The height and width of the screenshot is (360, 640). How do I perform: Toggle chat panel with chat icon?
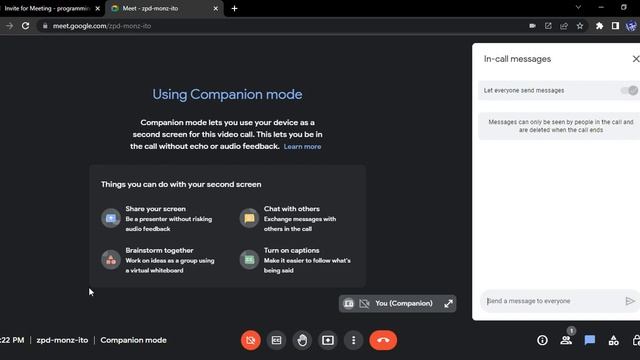(x=590, y=340)
